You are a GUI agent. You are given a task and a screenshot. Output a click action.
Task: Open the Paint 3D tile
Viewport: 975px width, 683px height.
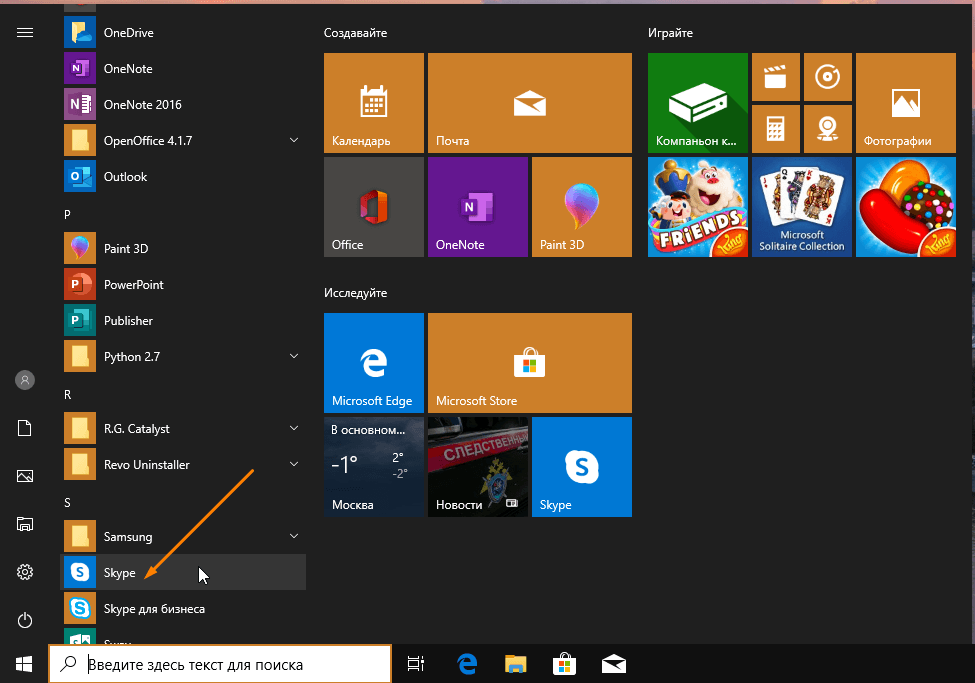click(x=581, y=207)
